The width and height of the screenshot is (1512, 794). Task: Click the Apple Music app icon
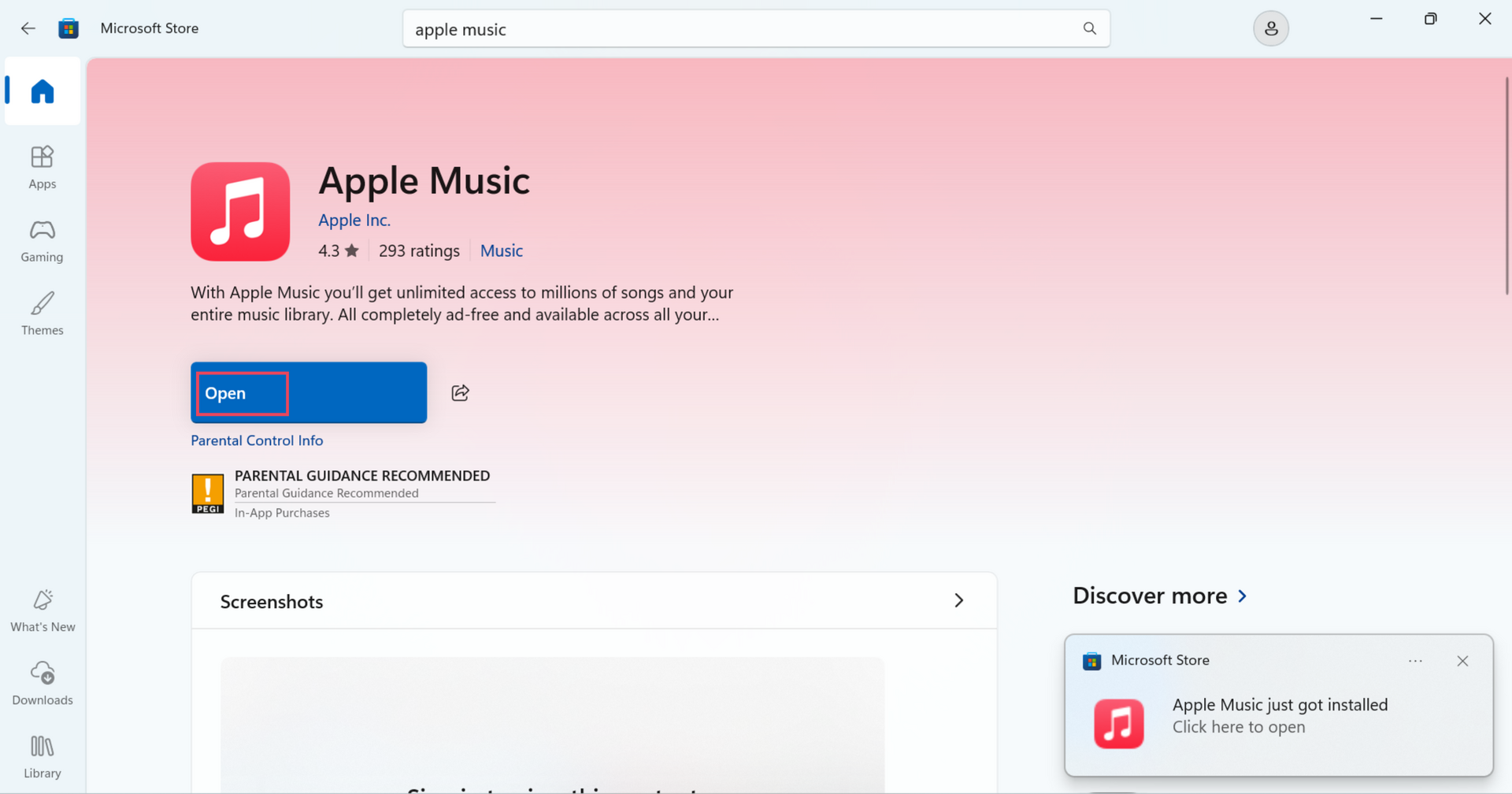240,211
